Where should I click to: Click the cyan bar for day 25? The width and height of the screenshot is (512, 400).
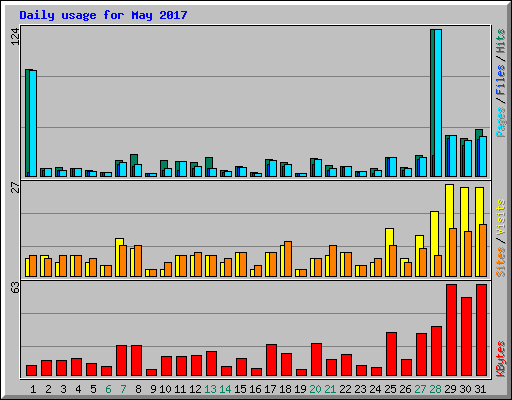click(393, 167)
